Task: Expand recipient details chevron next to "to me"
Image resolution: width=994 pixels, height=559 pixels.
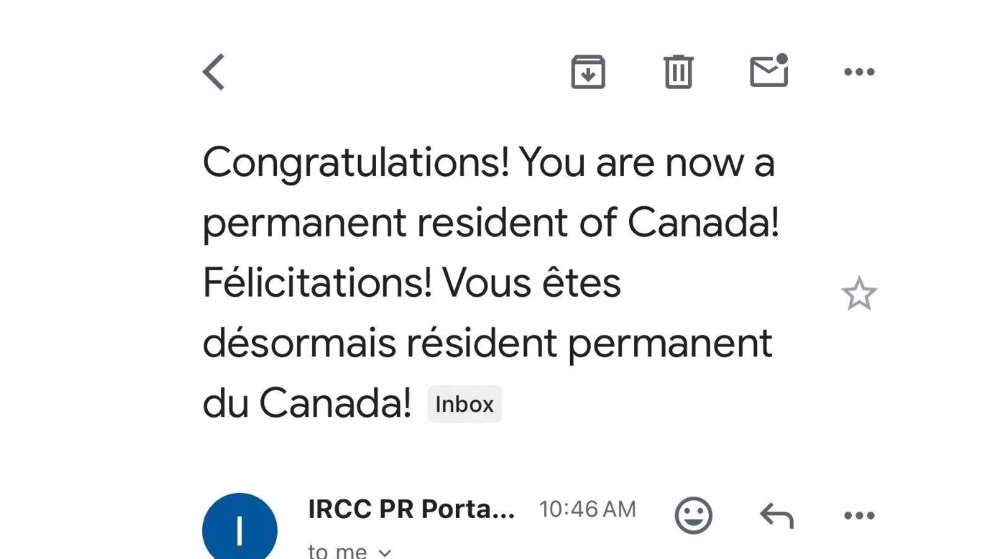Action: tap(385, 553)
